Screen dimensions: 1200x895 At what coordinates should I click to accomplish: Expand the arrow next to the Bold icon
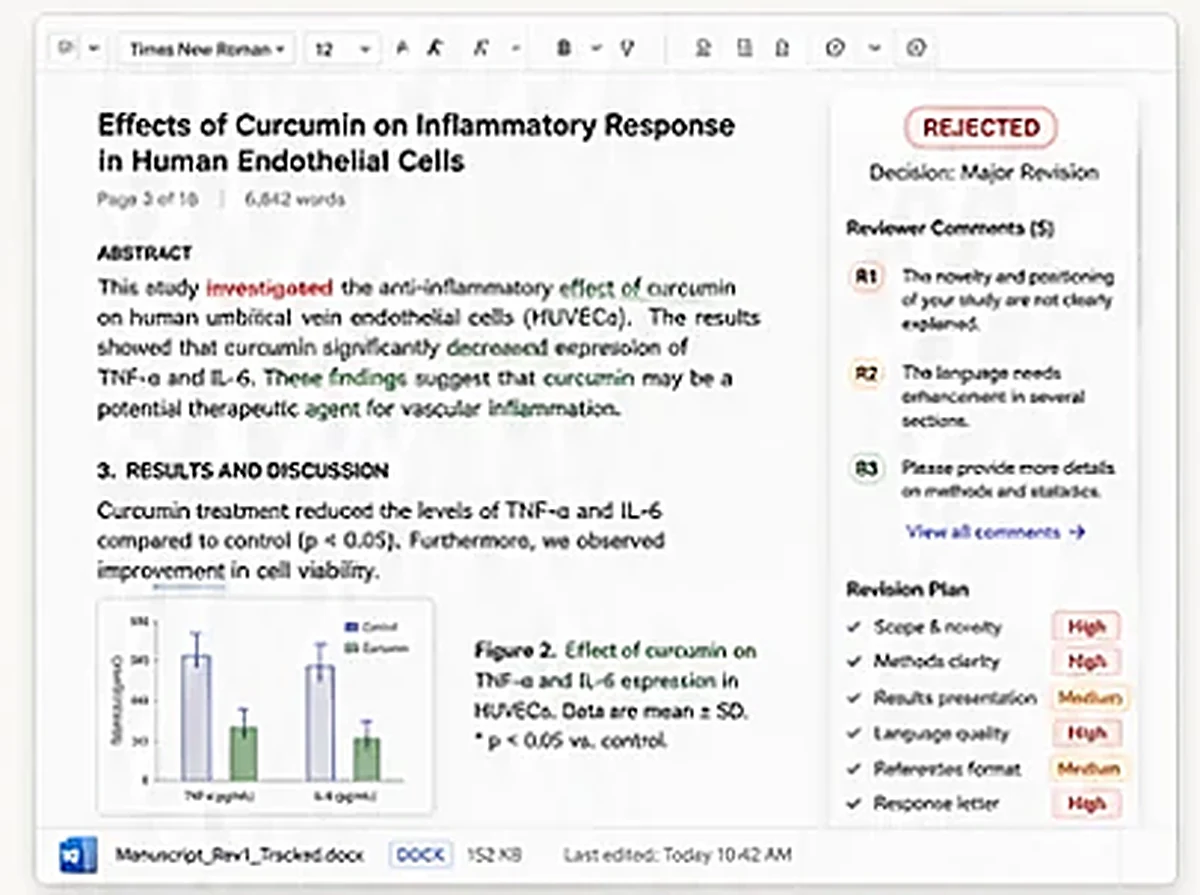pos(597,48)
